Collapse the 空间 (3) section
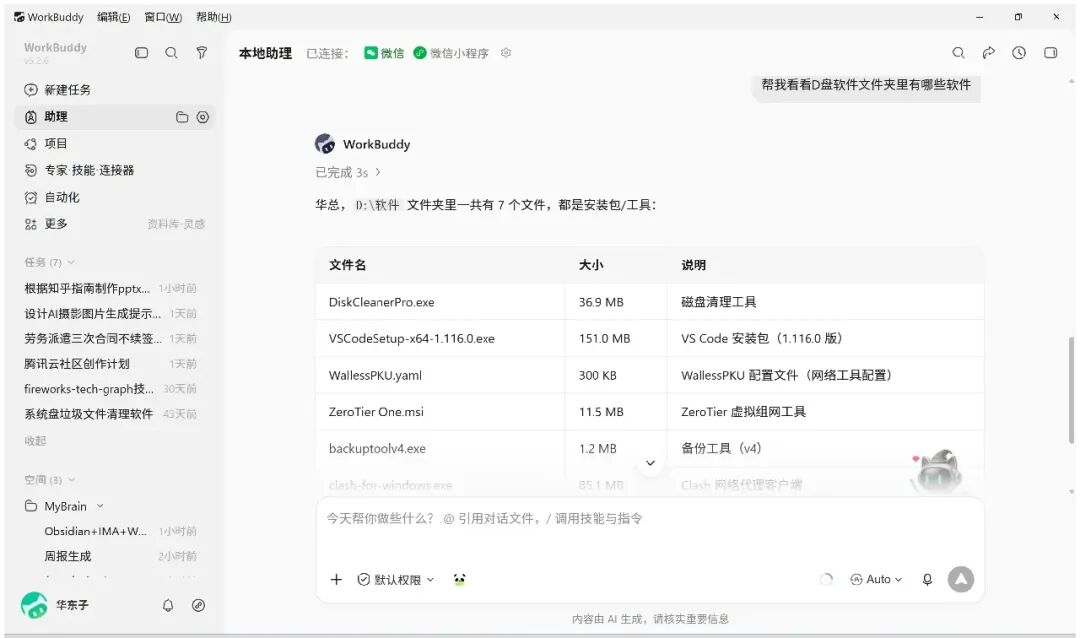 pos(50,480)
